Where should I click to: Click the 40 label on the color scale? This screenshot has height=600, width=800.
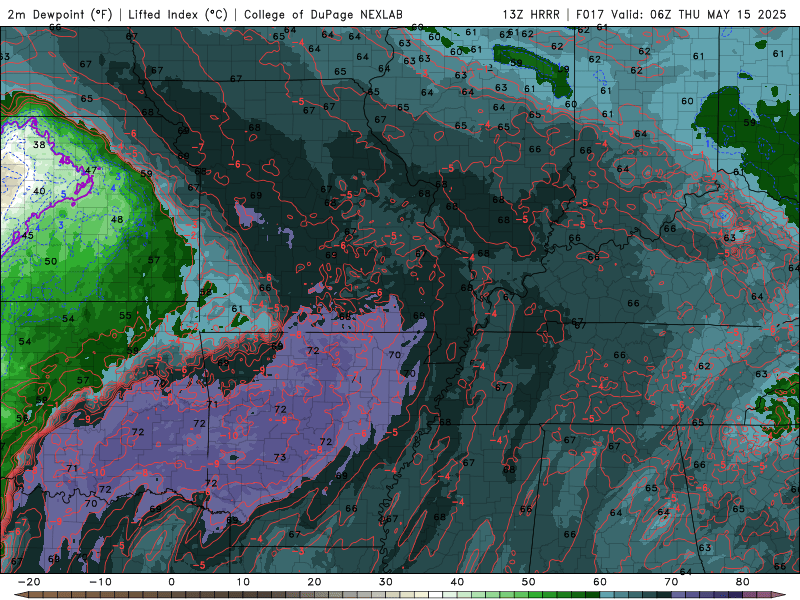pos(457,582)
